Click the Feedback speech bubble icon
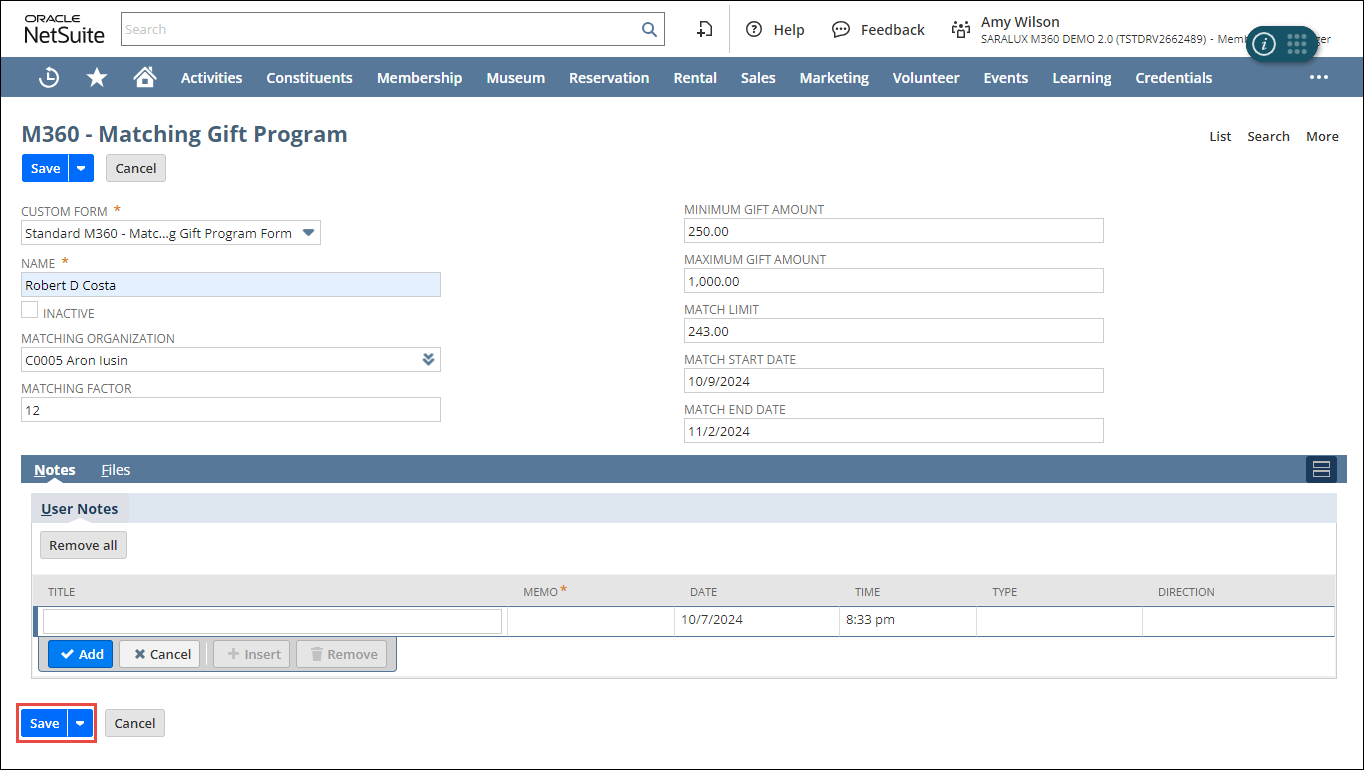This screenshot has height=770, width=1364. pos(841,30)
